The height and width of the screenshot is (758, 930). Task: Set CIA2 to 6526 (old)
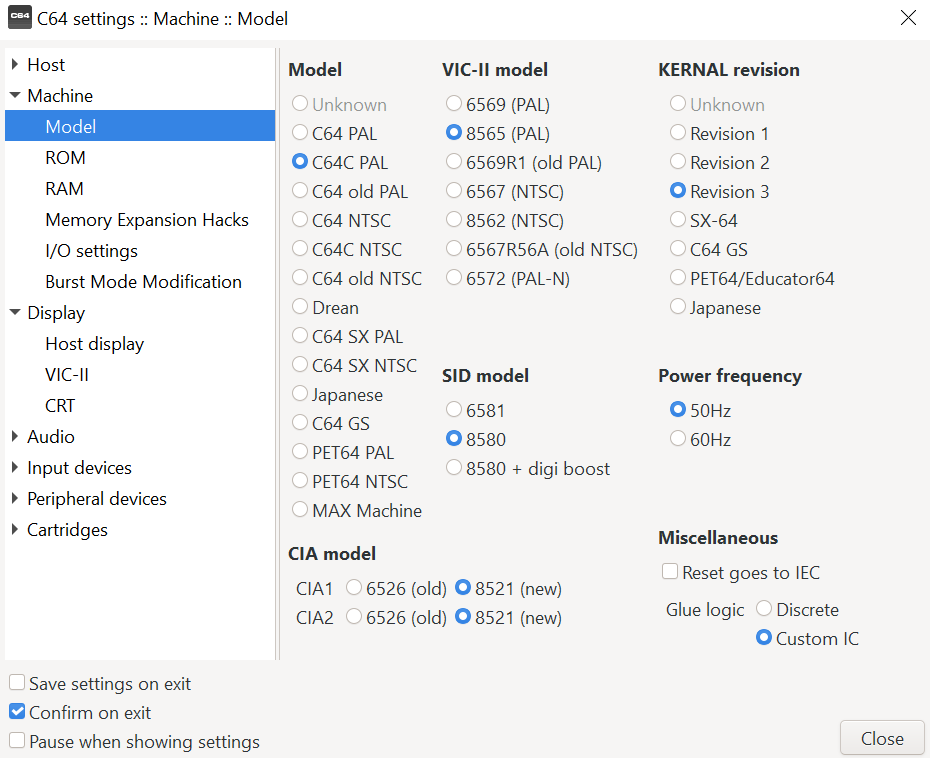tap(396, 617)
